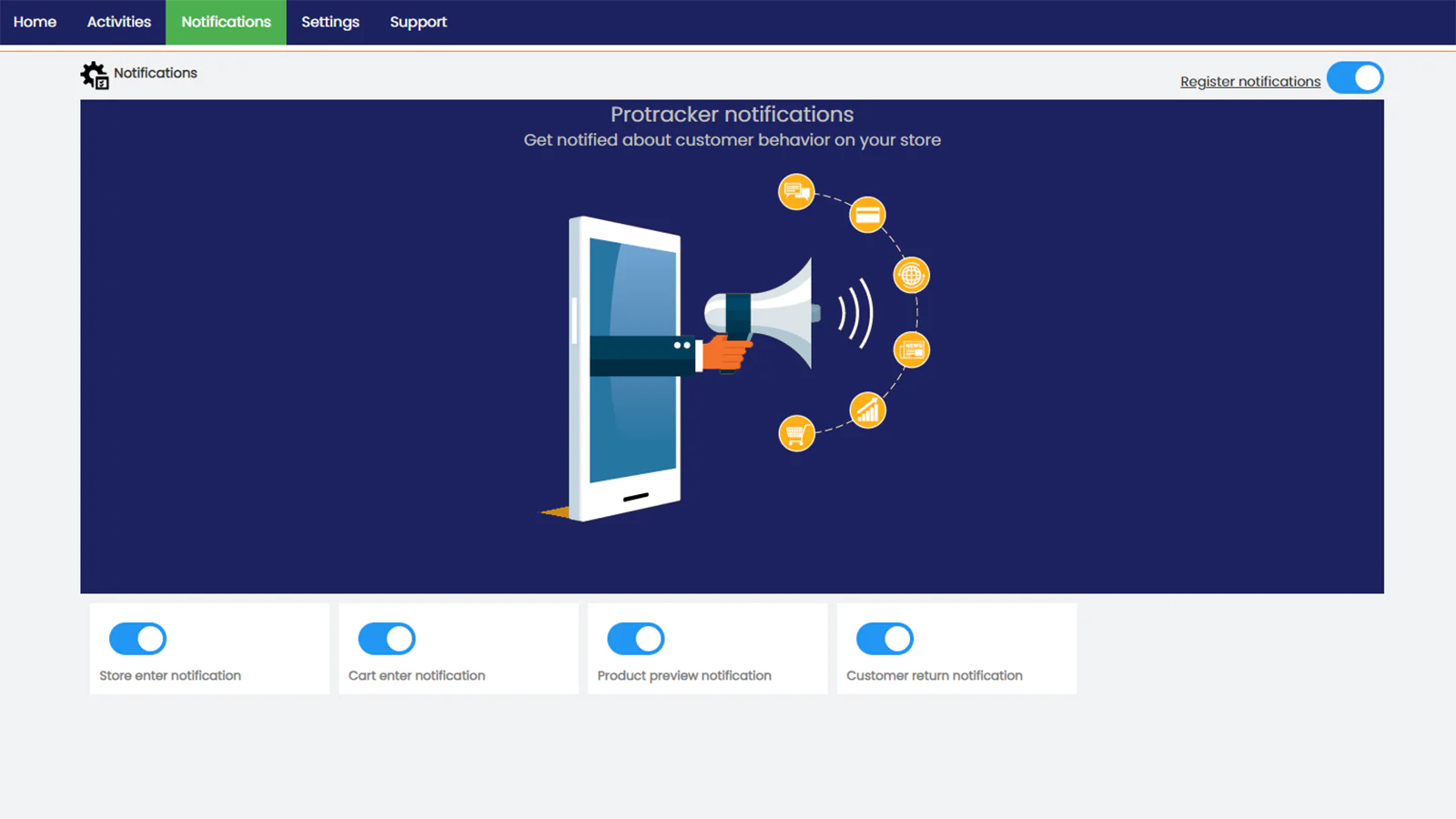Click the Protracker notifications heading

point(732,115)
